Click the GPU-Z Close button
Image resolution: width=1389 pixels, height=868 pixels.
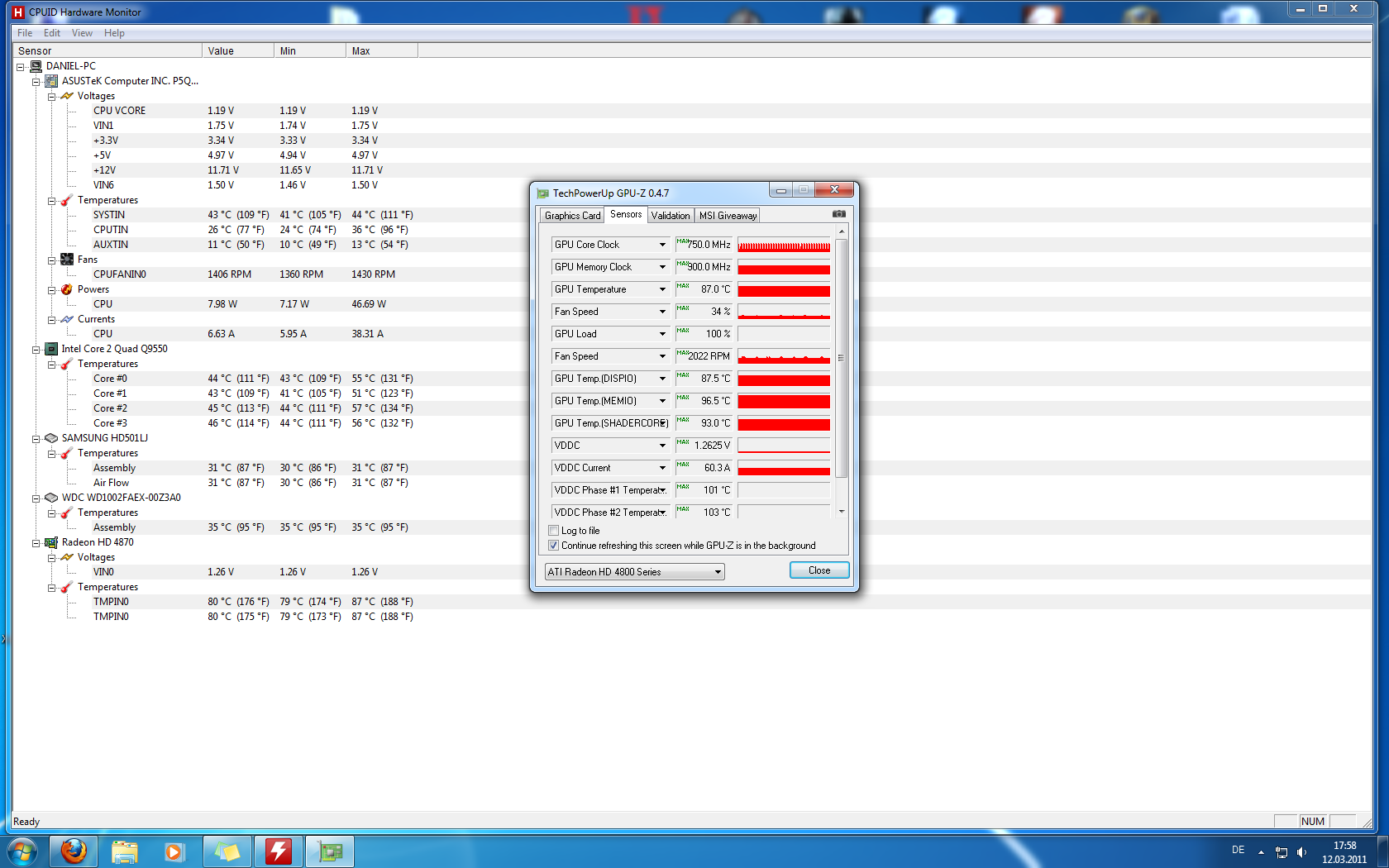click(x=819, y=570)
